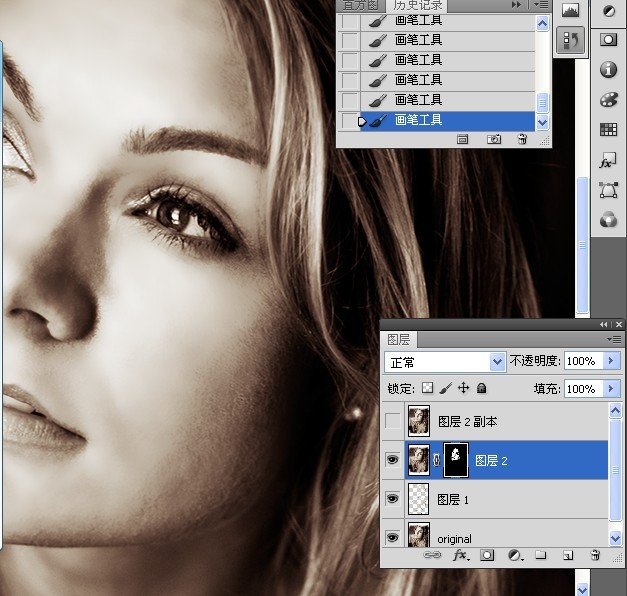Screen dimensions: 627x596
Task: Click History panel scroll up arrow
Action: [x=542, y=24]
